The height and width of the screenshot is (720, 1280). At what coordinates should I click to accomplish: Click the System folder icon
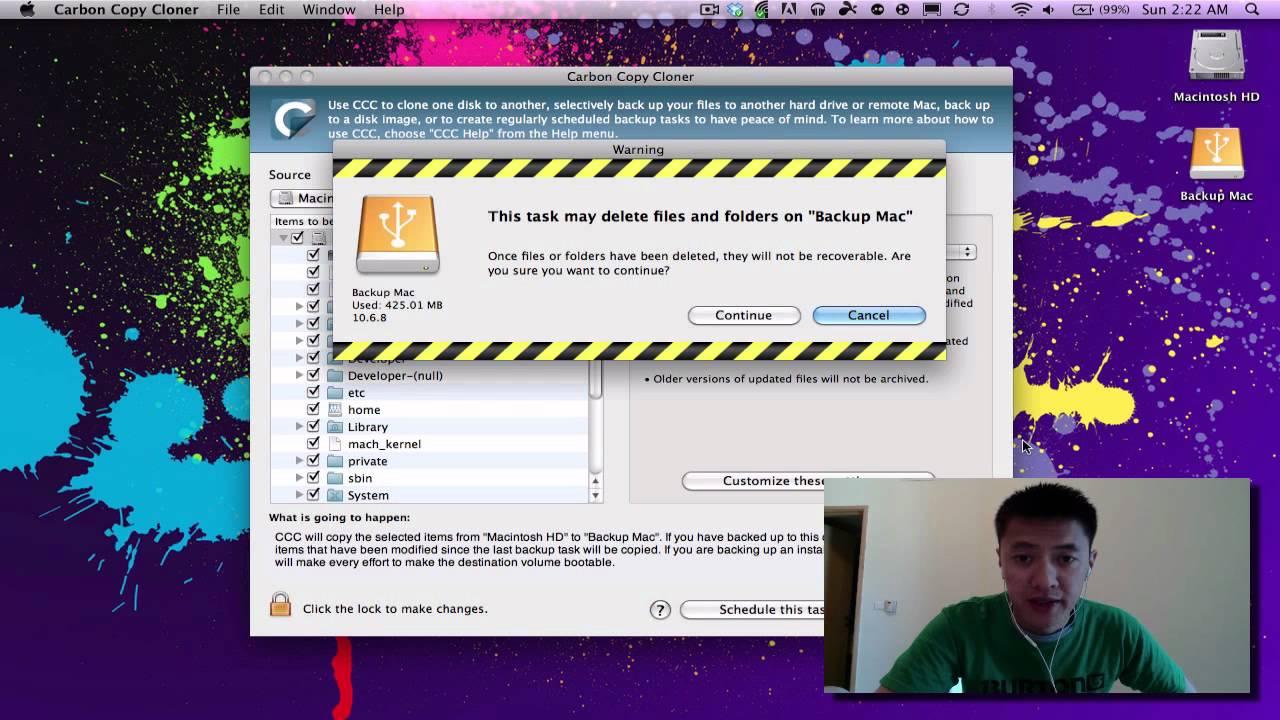(335, 495)
